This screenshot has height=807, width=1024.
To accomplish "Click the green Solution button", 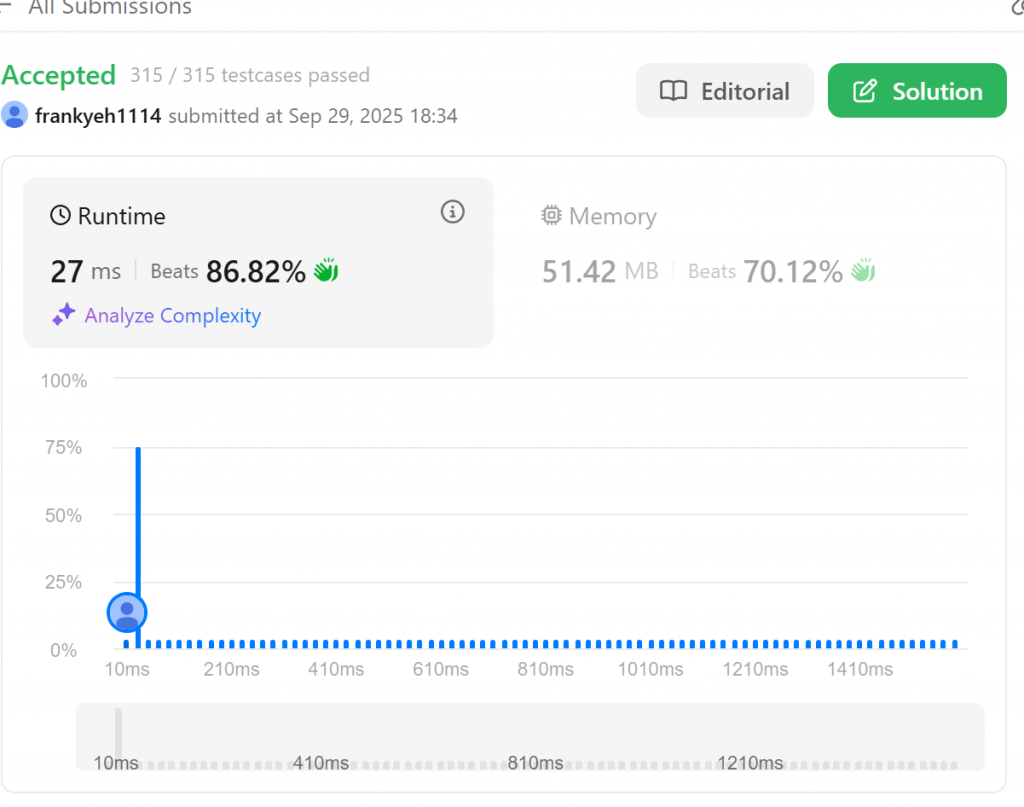I will tap(917, 91).
